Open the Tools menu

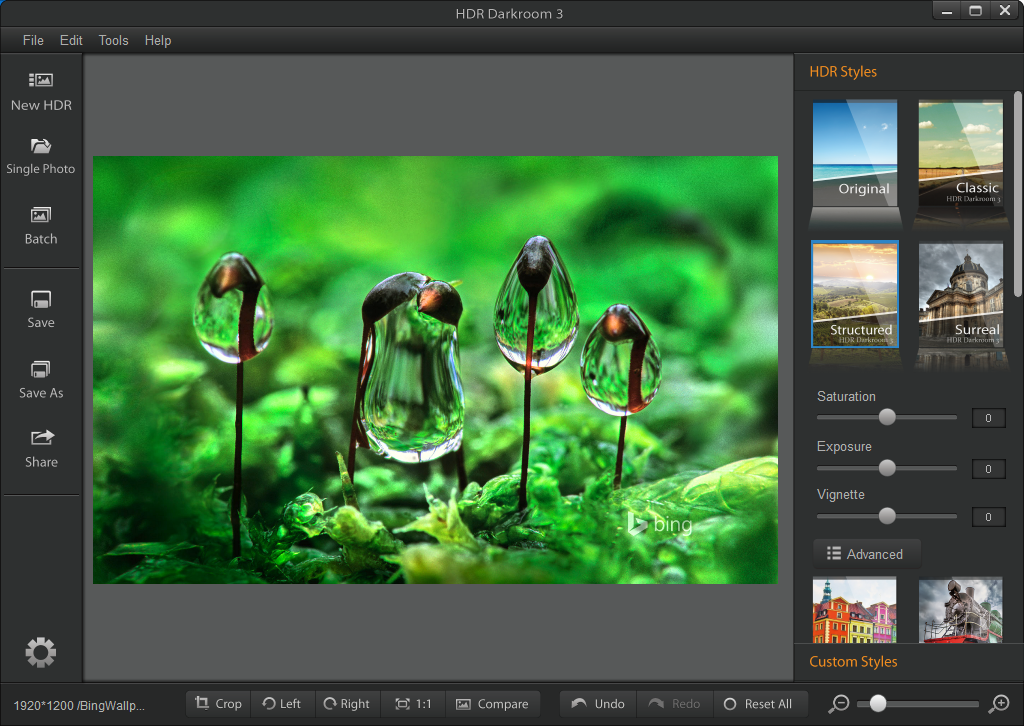113,40
